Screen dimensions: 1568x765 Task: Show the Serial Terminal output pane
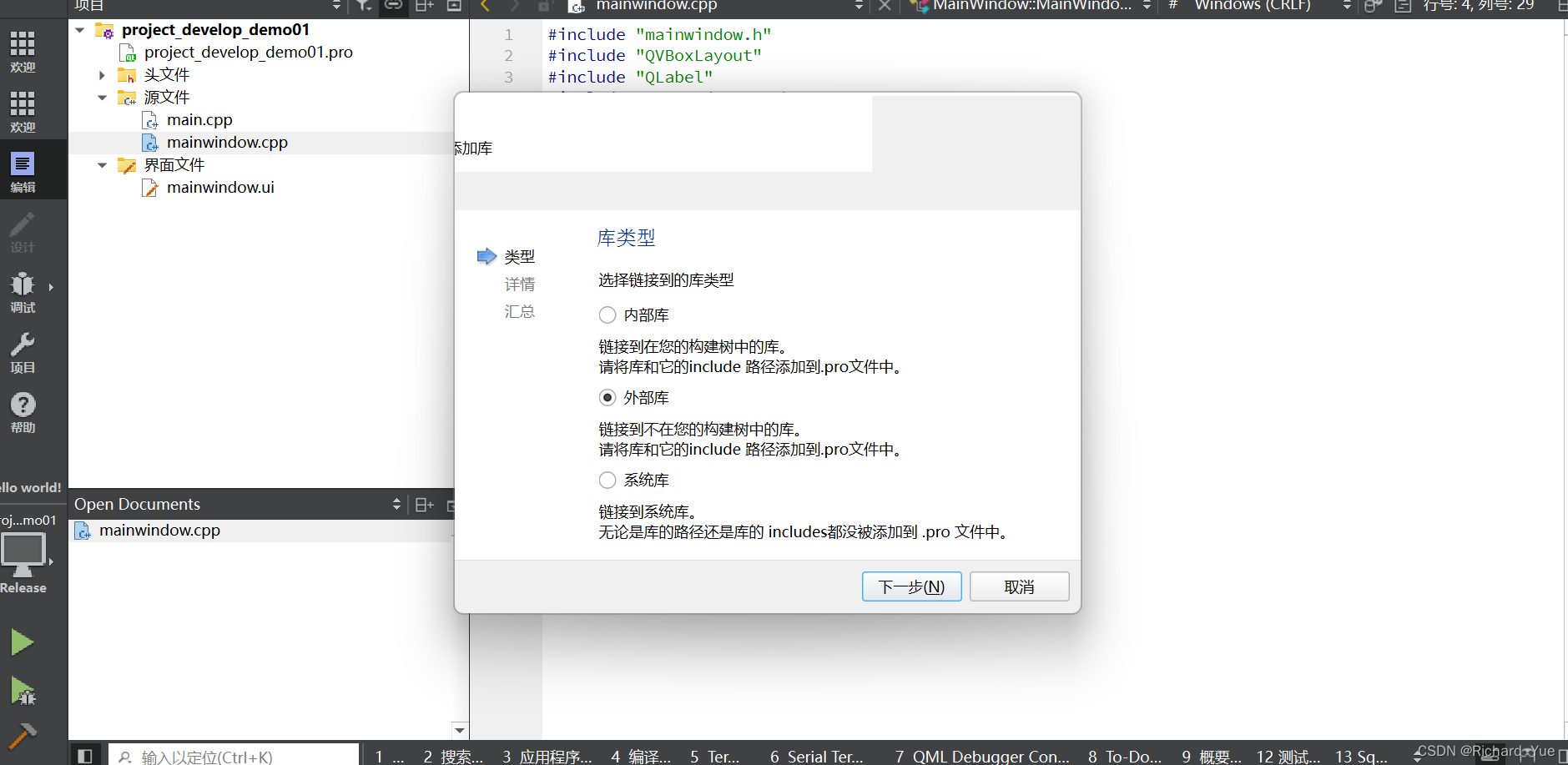pyautogui.click(x=818, y=756)
